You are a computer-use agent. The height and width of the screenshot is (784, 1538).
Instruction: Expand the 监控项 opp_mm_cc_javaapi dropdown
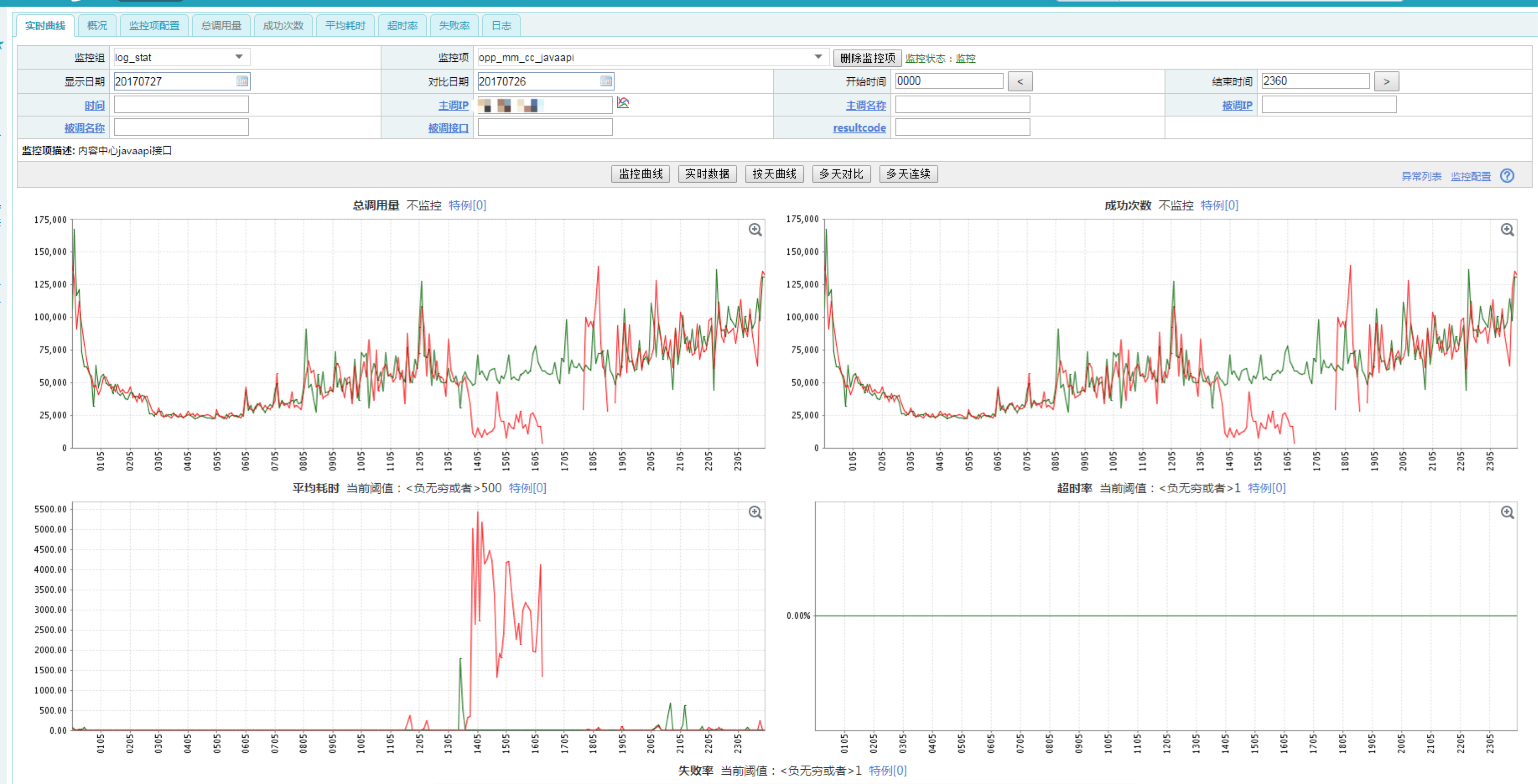click(817, 57)
